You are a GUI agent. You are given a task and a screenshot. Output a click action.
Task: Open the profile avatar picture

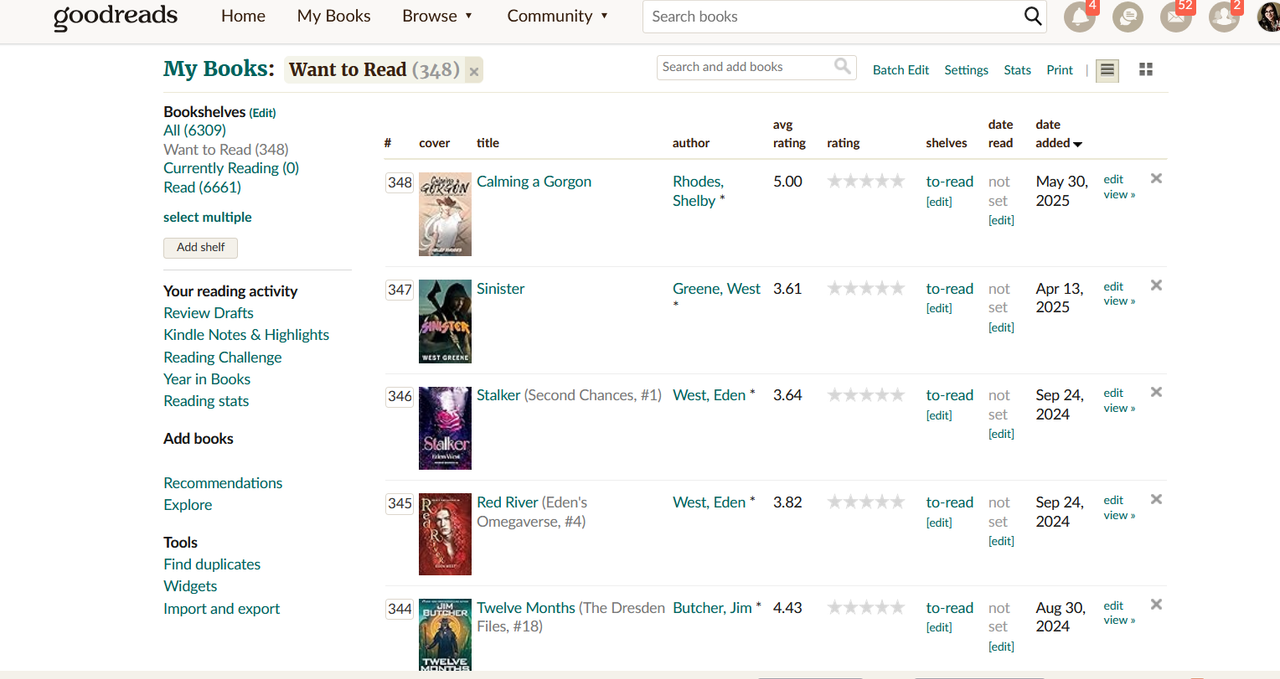pos(1269,16)
